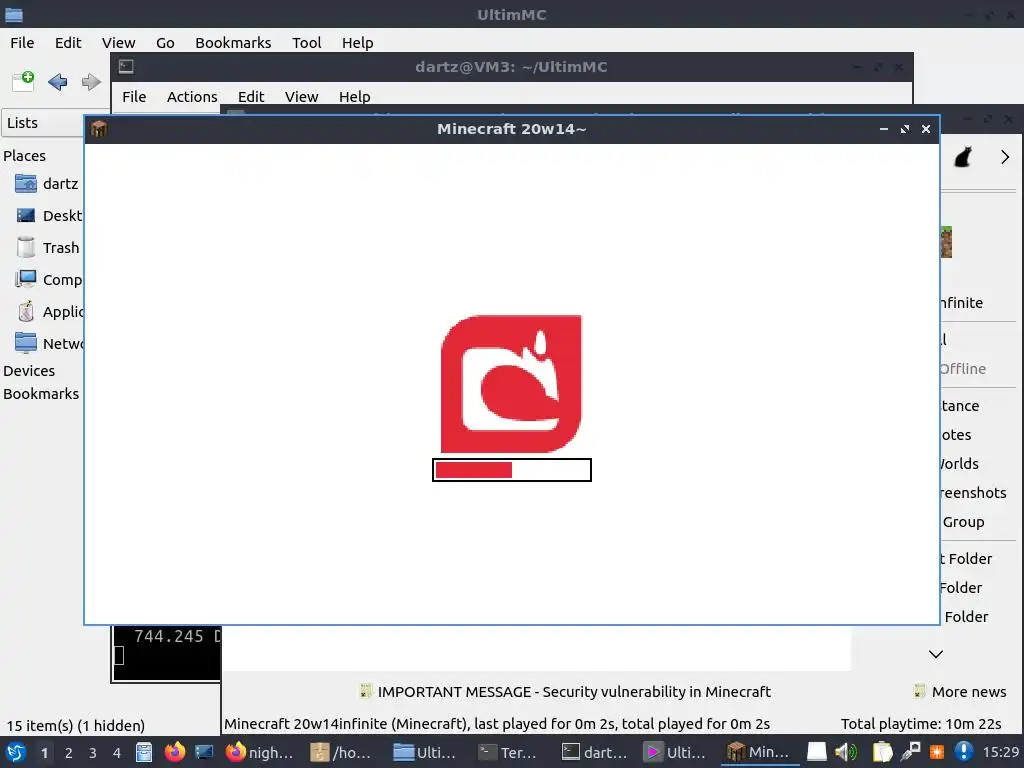This screenshot has height=768, width=1024.
Task: Switch to workspace 3 on the taskbar
Action: point(92,753)
